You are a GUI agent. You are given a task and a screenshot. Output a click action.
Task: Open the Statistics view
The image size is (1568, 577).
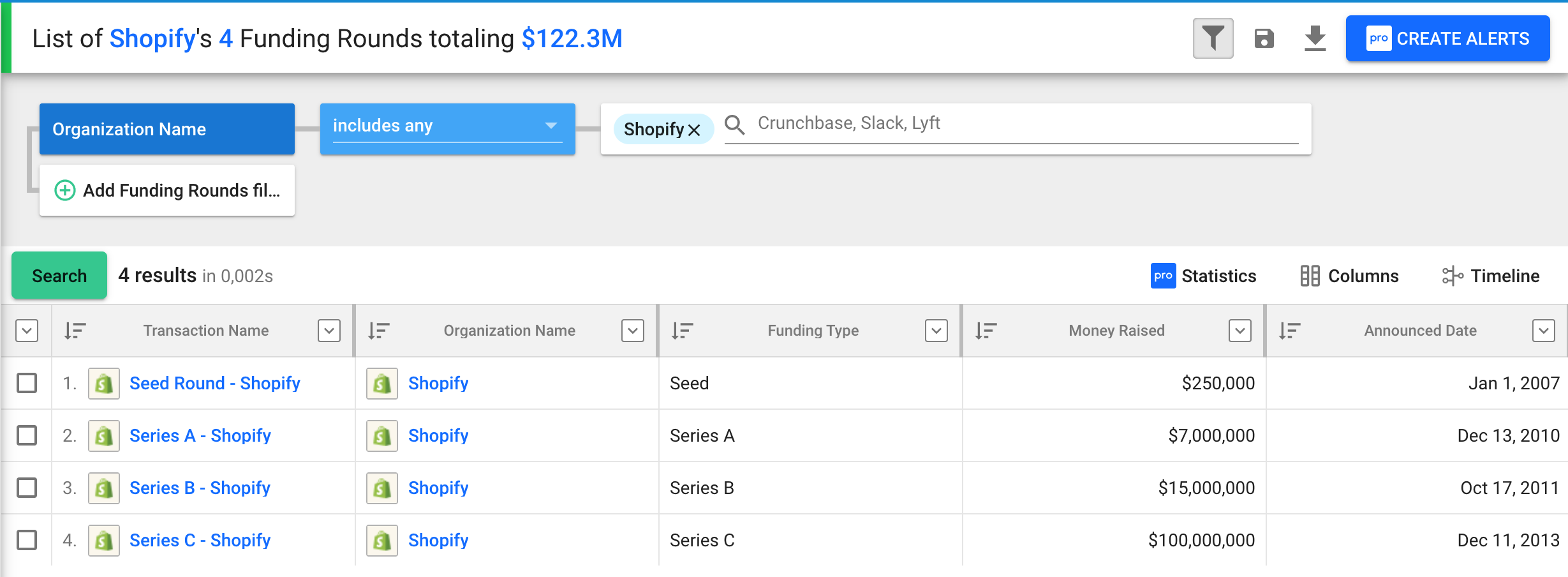[1204, 276]
